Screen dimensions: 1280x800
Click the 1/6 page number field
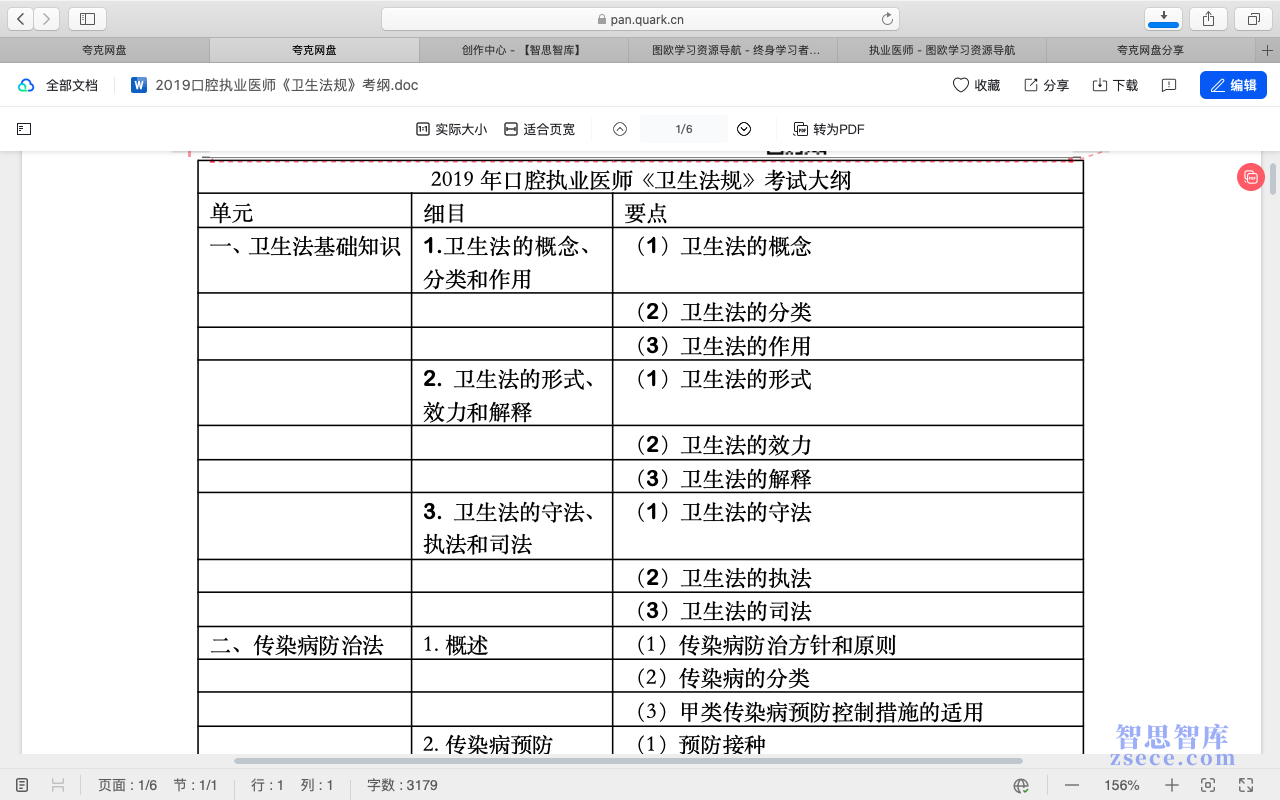click(684, 129)
